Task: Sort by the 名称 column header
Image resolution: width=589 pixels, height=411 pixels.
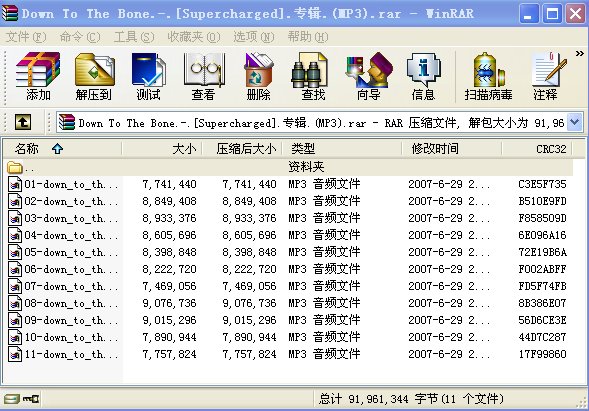Action: (62, 149)
